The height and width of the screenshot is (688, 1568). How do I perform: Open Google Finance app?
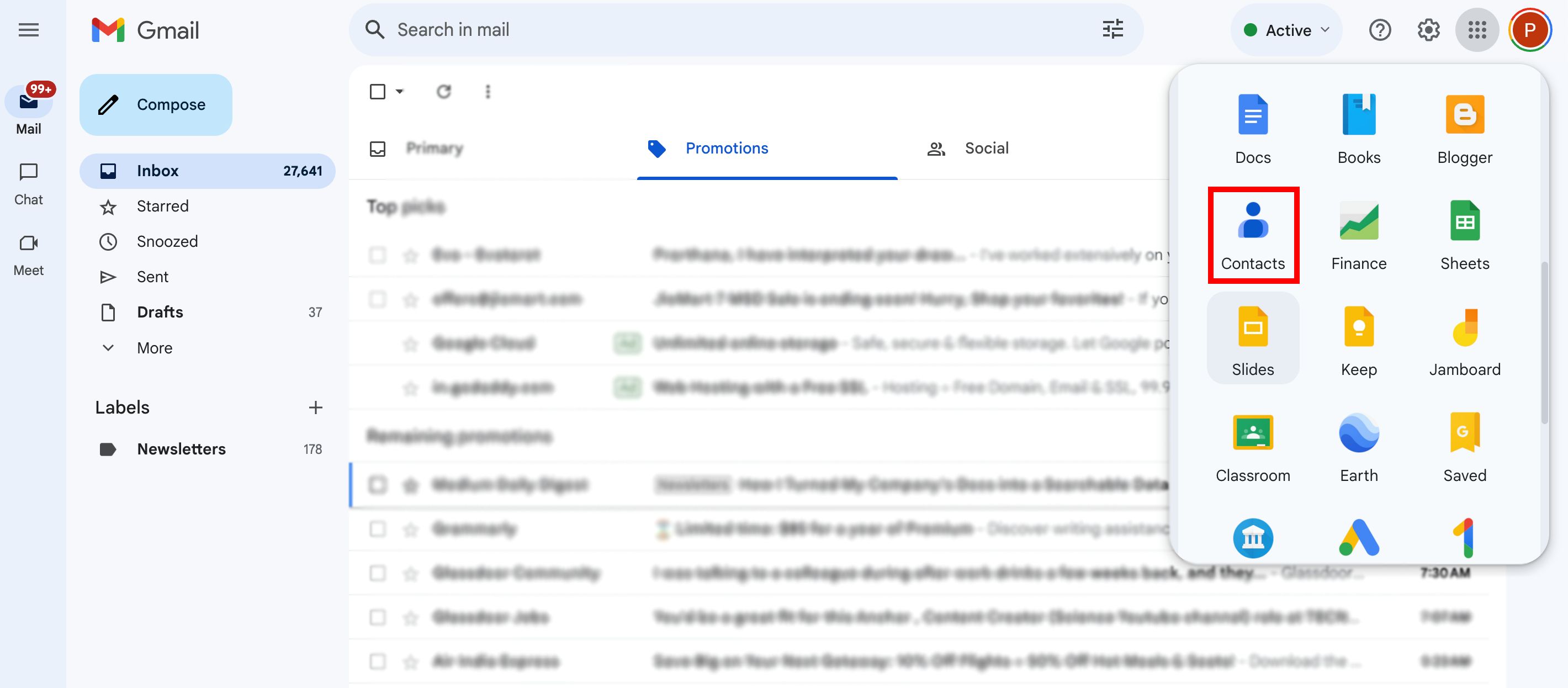1359,235
